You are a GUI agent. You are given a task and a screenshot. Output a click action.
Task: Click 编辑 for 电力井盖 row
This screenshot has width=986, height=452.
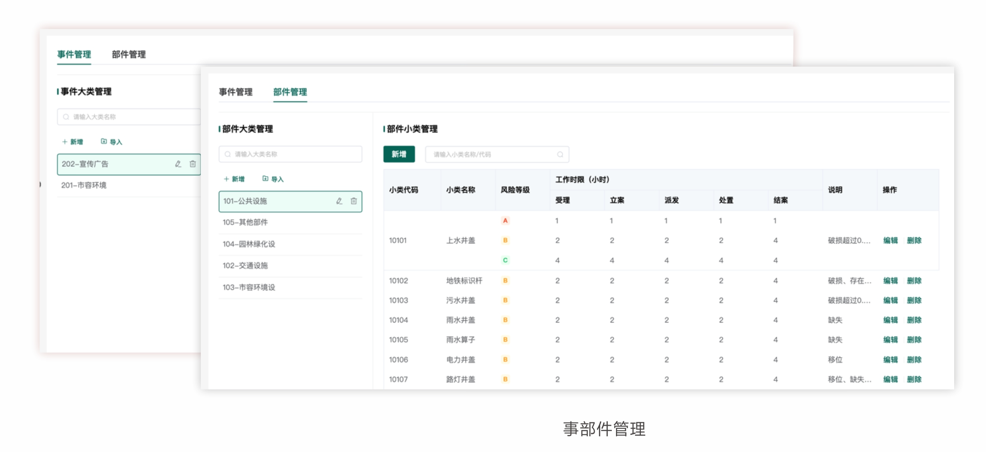pyautogui.click(x=890, y=360)
